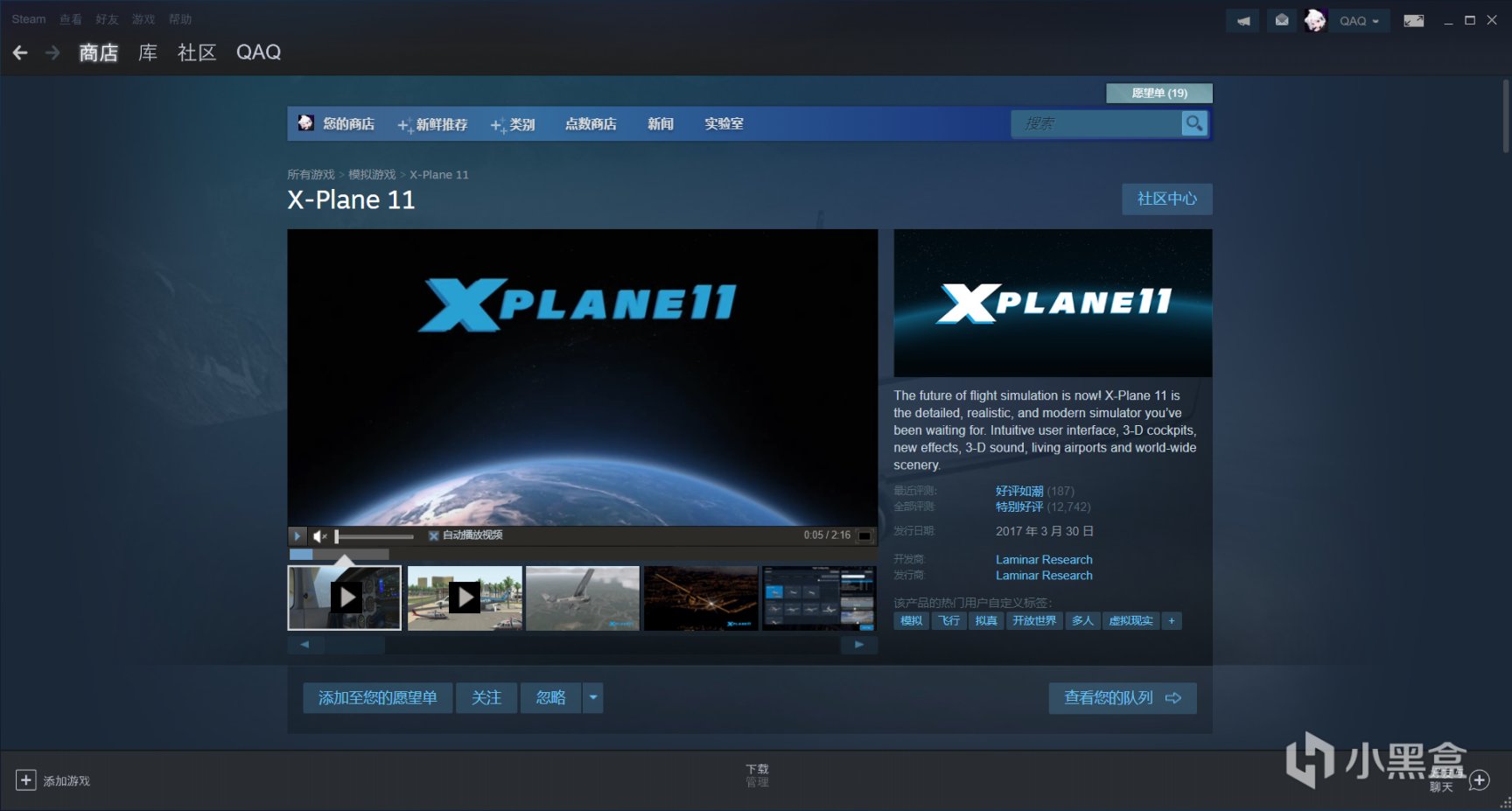Select the night flight screenshot thumbnail
Viewport: 1512px width, 811px height.
coord(701,598)
